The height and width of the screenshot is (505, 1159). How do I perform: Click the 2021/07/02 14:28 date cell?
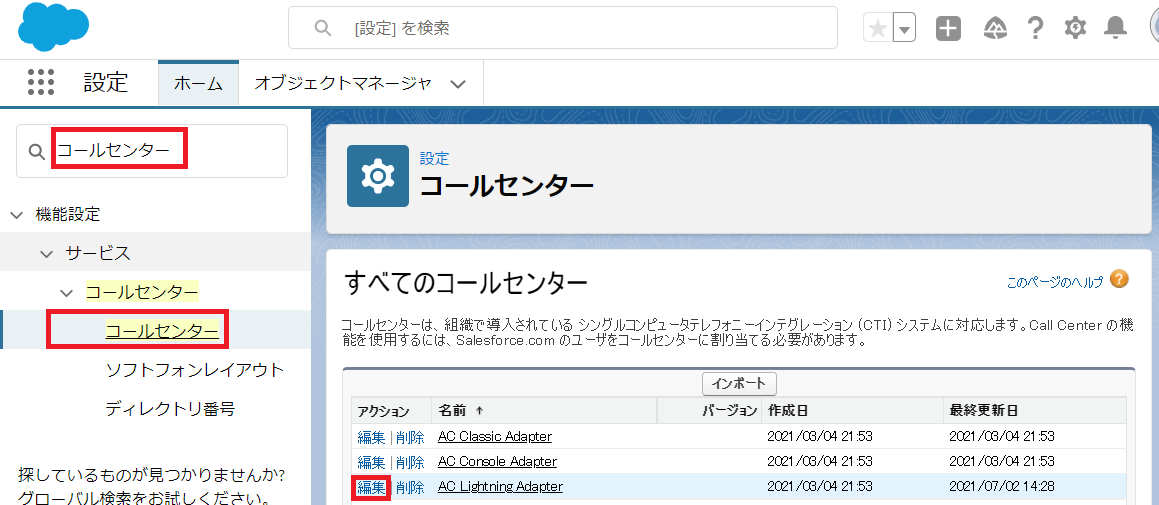tap(1002, 487)
